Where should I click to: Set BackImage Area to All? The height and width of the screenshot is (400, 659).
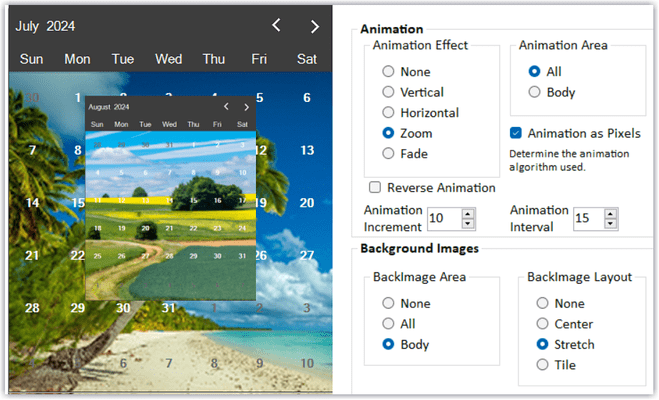coord(388,324)
